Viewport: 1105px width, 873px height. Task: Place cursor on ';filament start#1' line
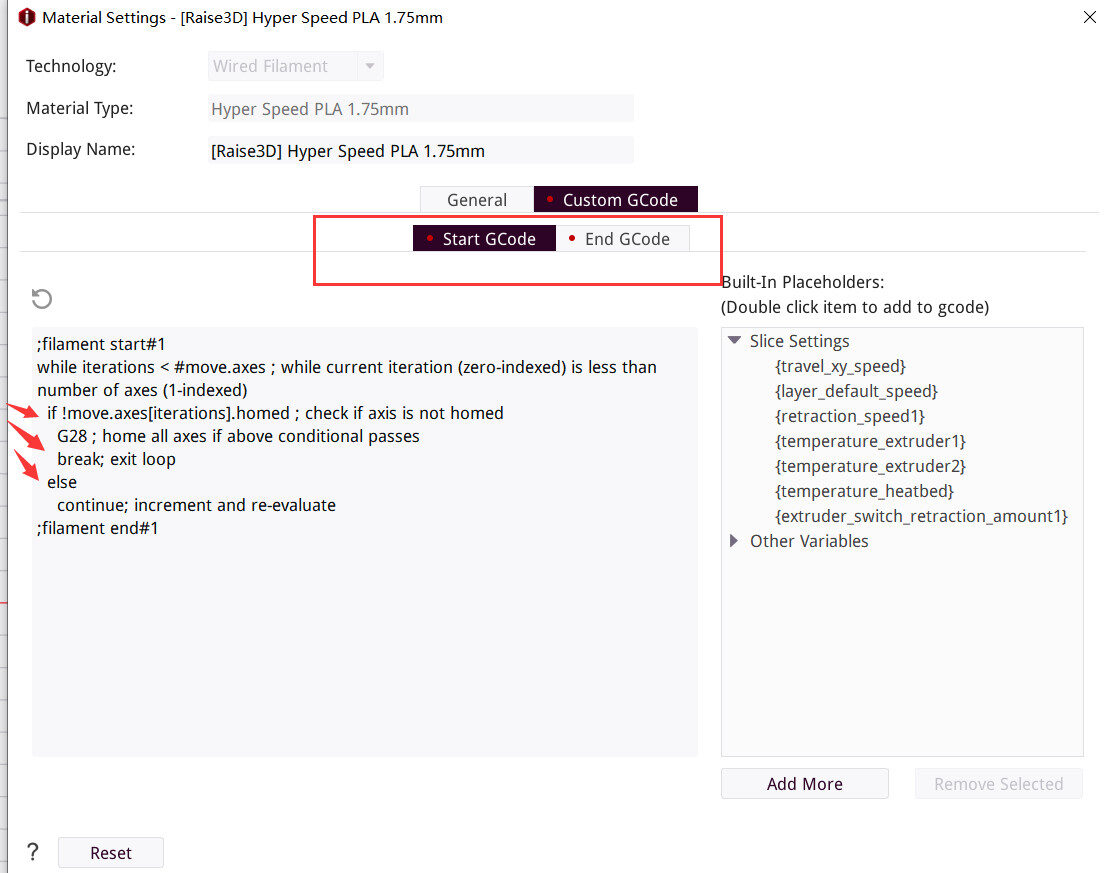click(101, 344)
